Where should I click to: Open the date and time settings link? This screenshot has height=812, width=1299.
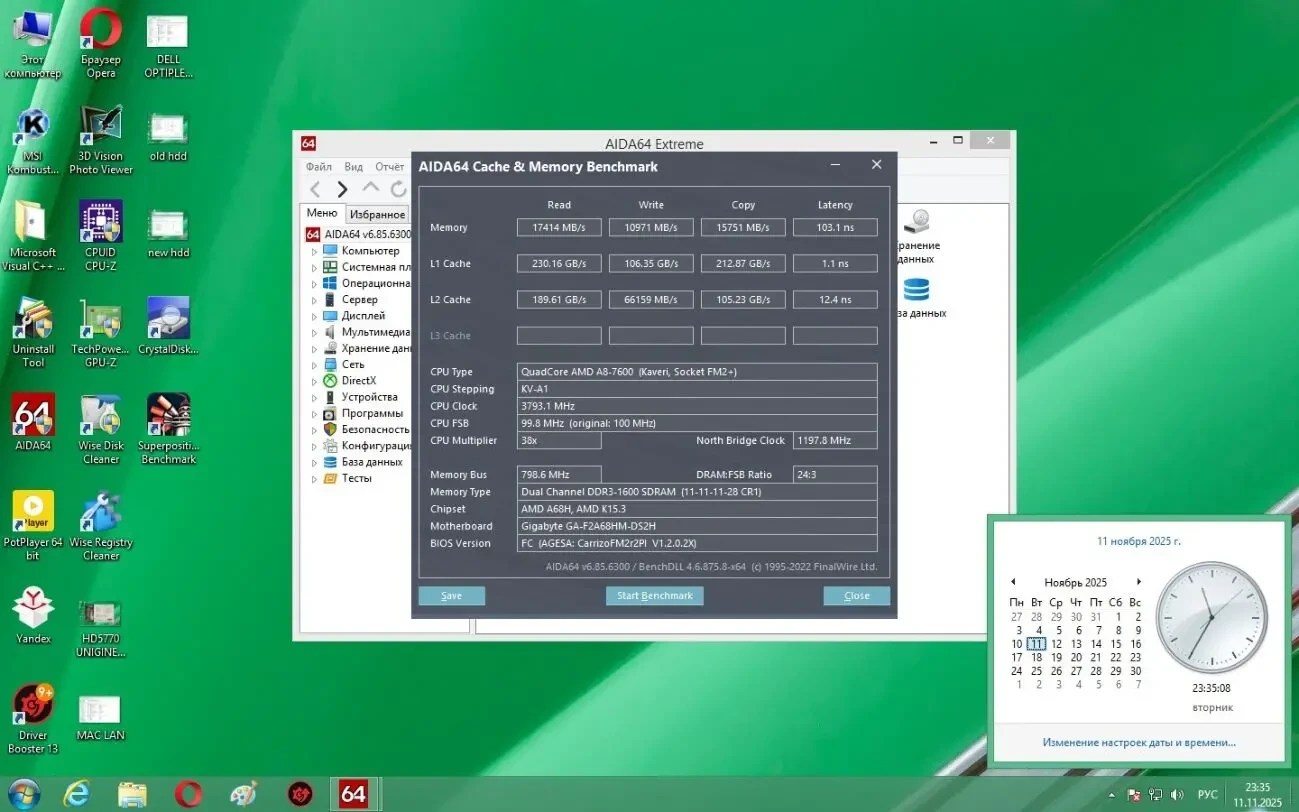(1138, 743)
